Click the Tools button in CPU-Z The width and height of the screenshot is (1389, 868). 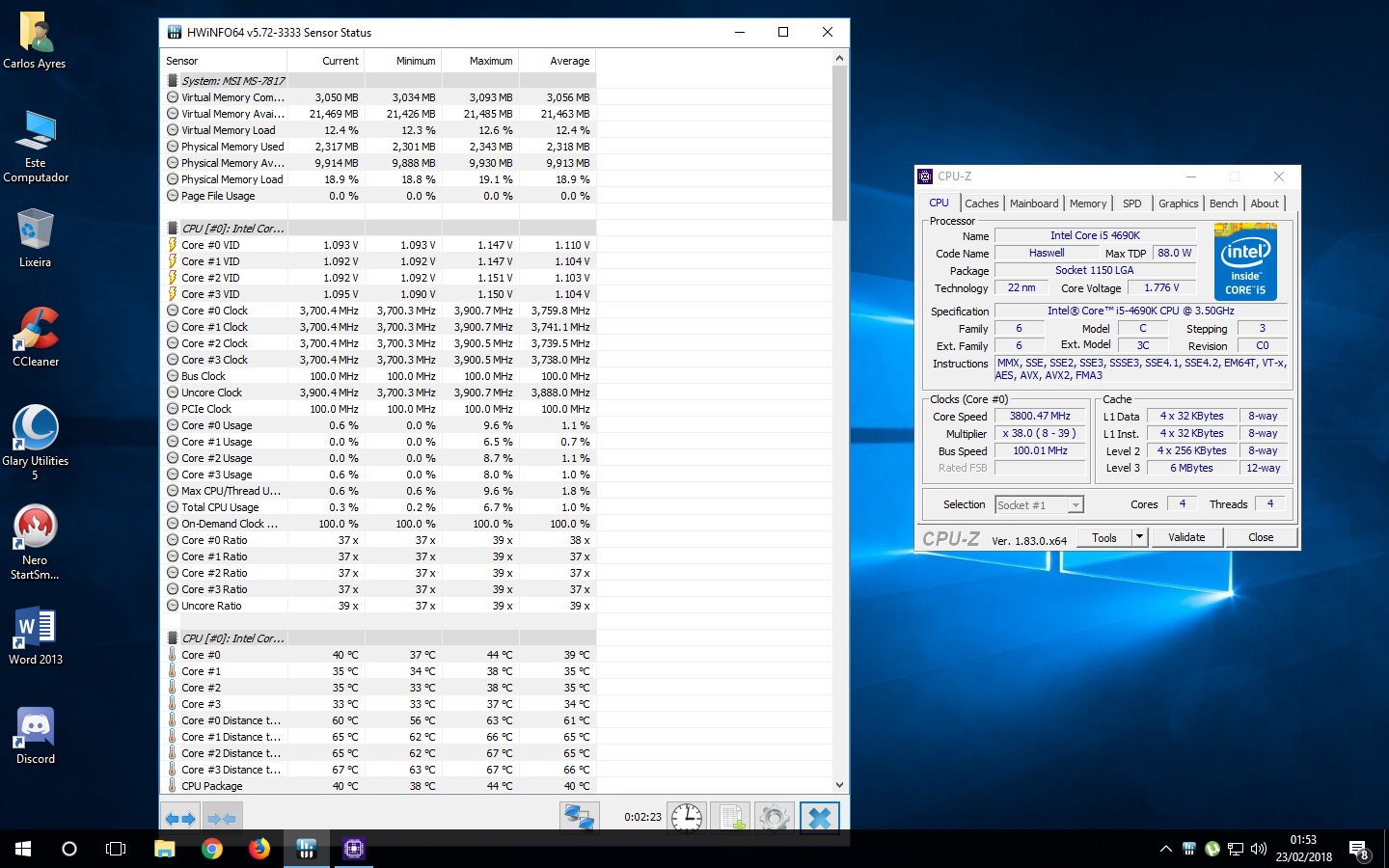[1104, 537]
